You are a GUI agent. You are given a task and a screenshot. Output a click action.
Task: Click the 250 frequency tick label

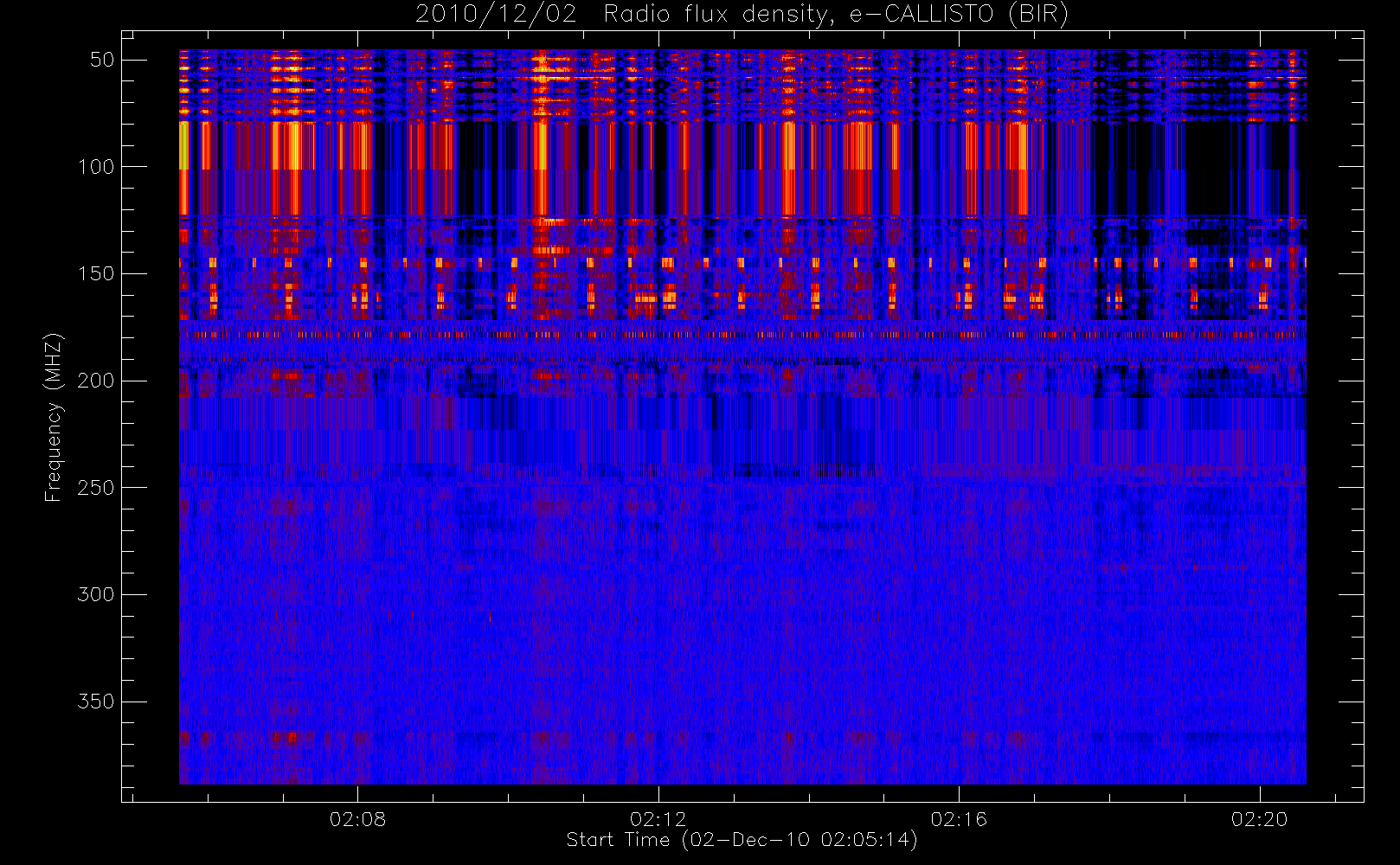click(96, 488)
